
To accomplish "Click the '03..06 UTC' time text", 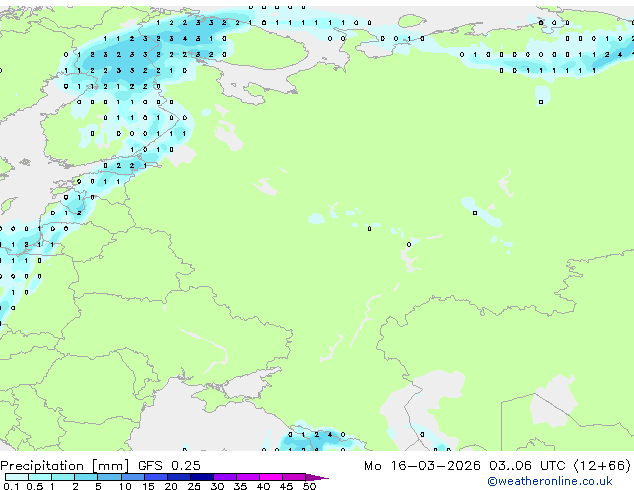I will click(x=527, y=466).
